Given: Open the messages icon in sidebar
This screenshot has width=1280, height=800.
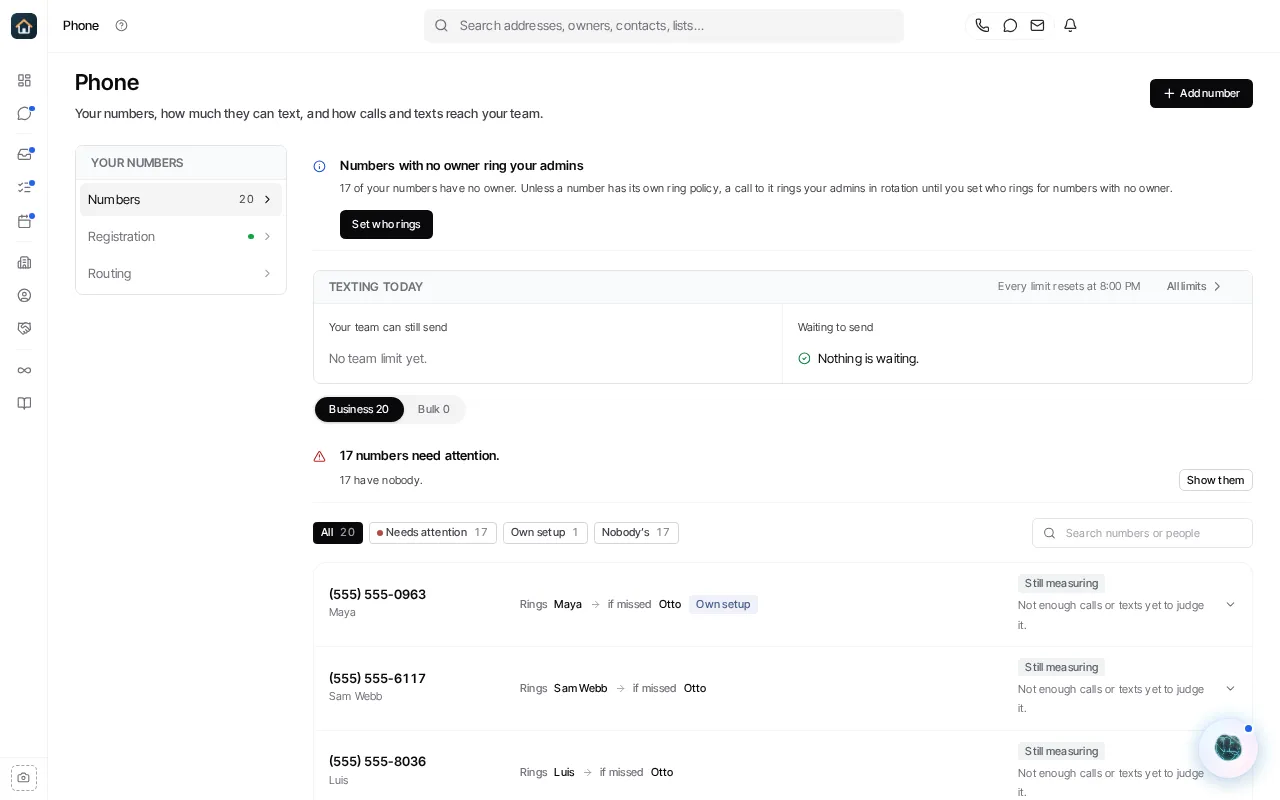Looking at the screenshot, I should point(24,113).
